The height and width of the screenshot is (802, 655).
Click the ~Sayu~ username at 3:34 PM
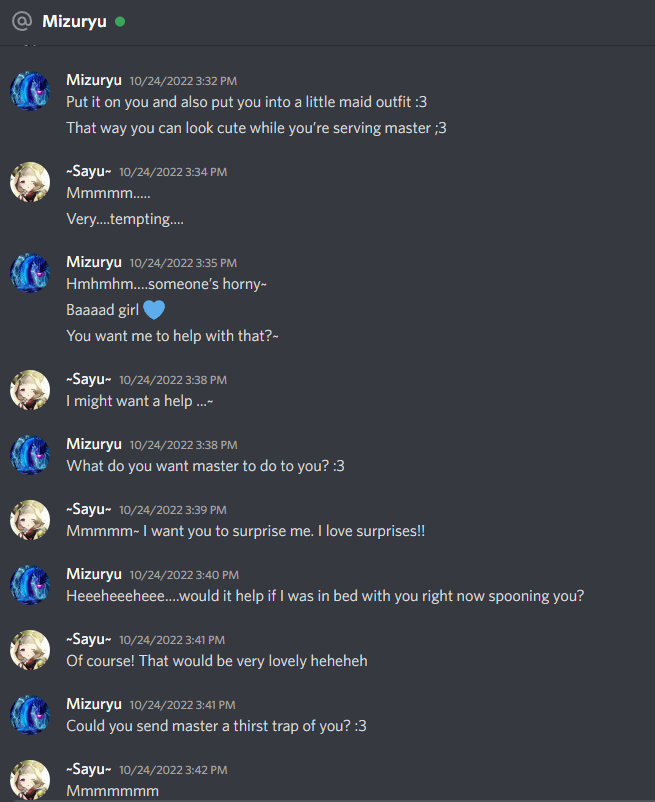(x=88, y=171)
